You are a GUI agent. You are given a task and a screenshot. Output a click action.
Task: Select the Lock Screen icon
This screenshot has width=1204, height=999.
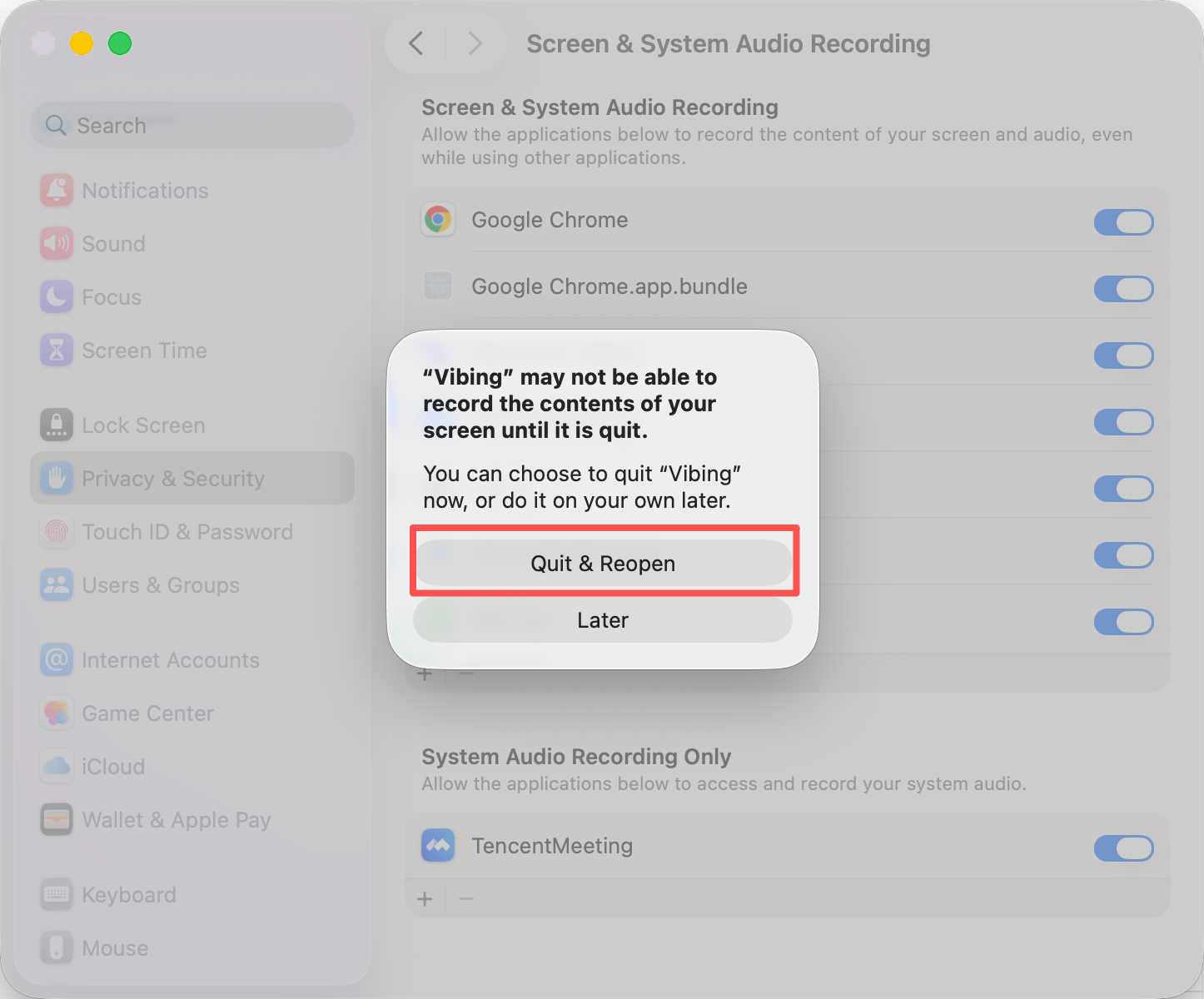pos(56,425)
